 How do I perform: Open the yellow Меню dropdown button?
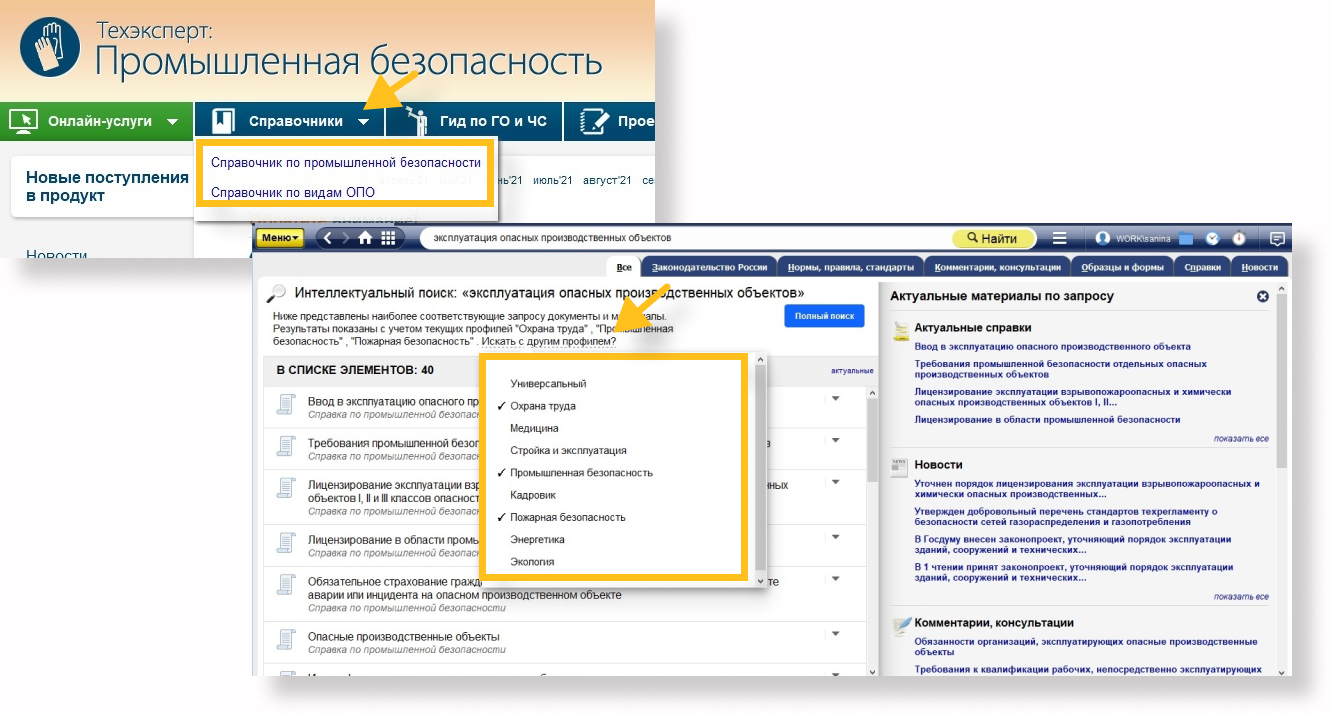click(280, 238)
